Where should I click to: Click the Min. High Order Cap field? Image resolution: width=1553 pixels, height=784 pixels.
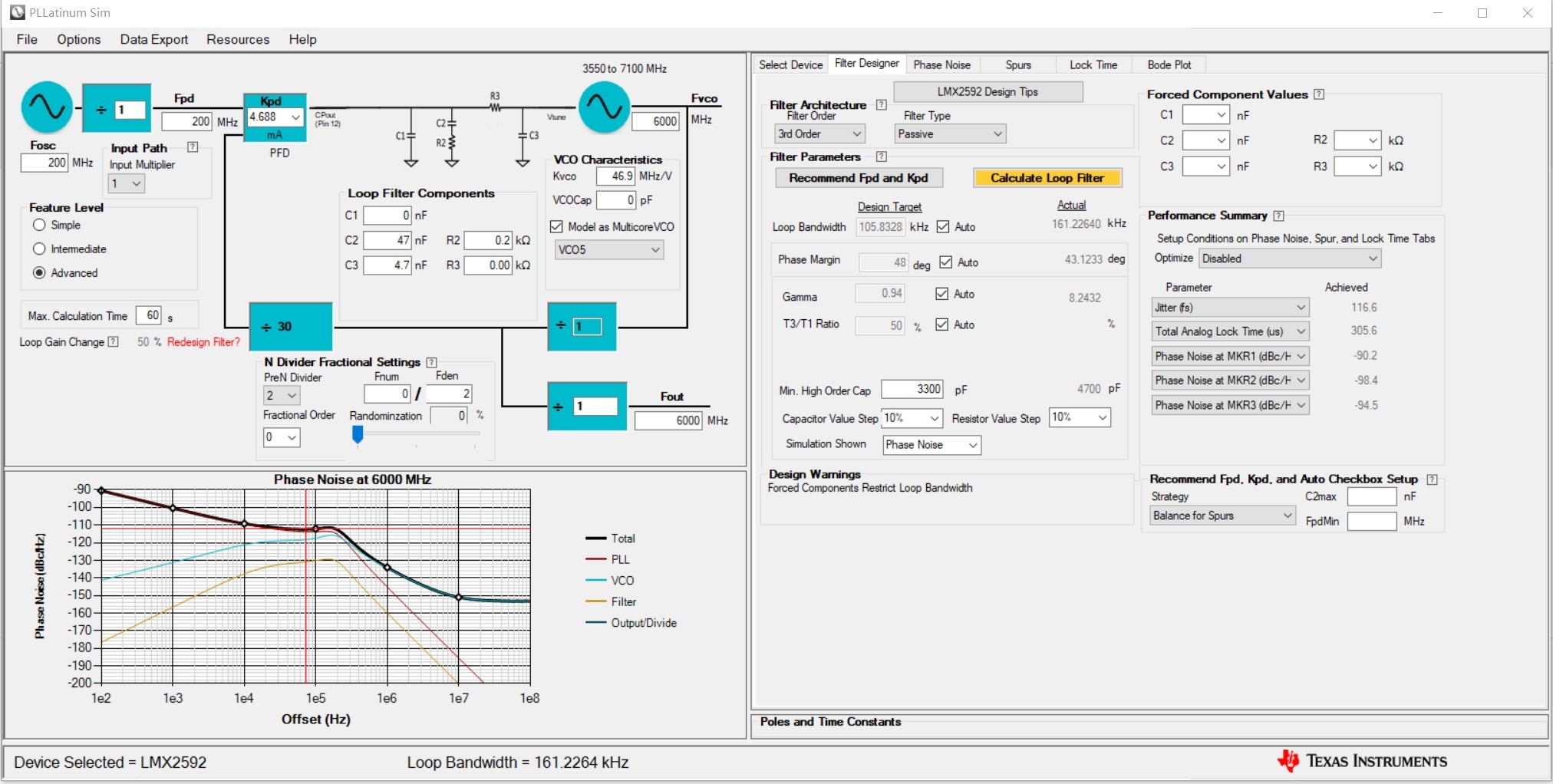[x=912, y=389]
